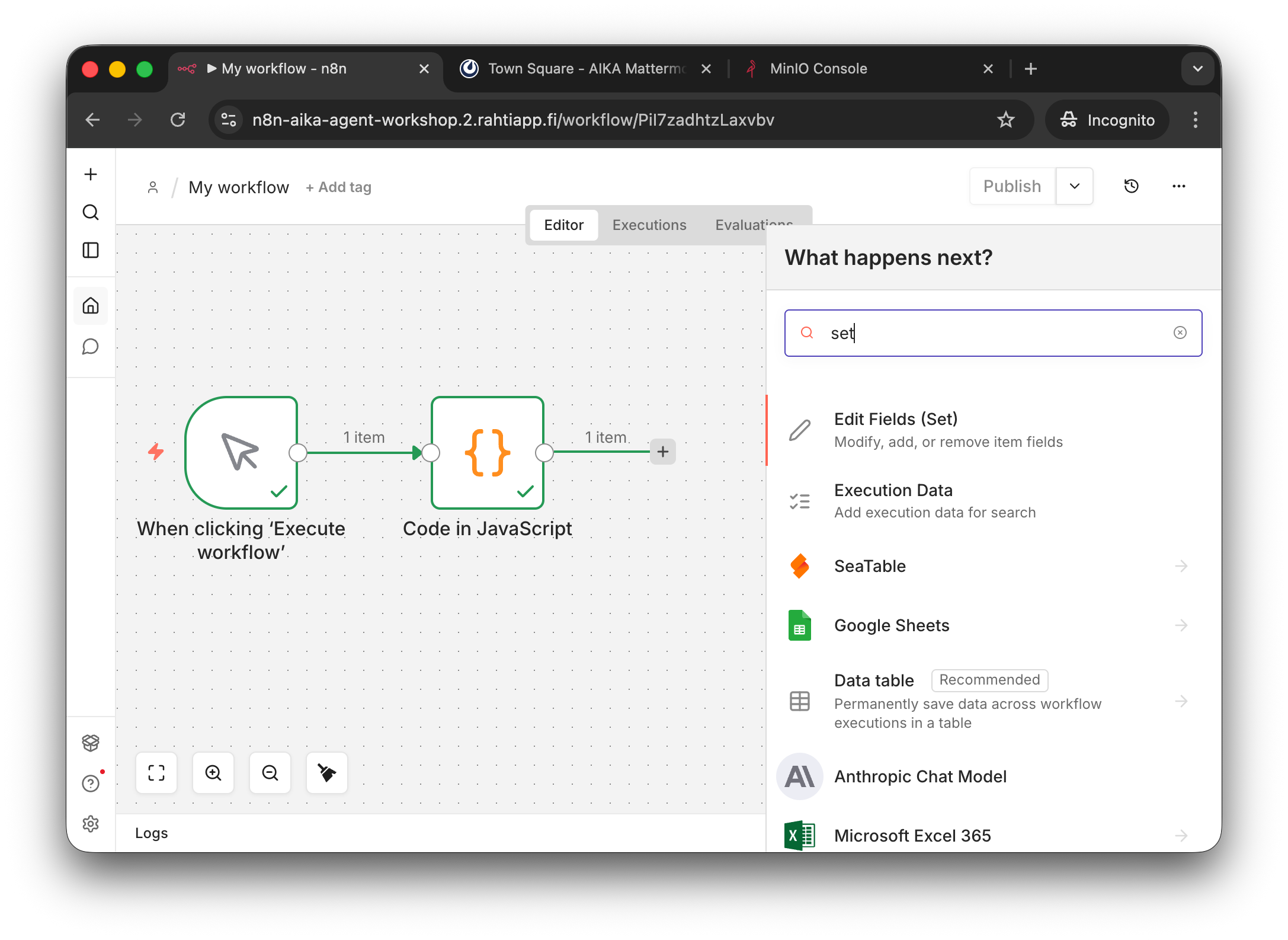This screenshot has width=1288, height=940.
Task: Switch to the Executions tab
Action: click(x=649, y=225)
